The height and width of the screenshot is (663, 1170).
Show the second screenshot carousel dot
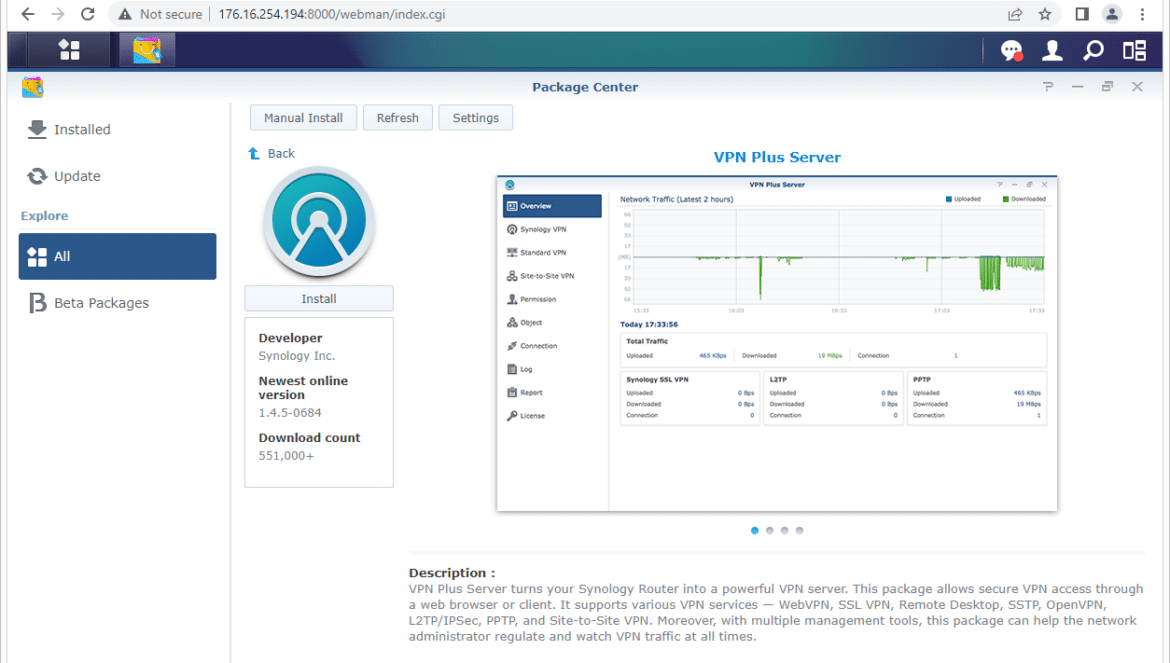click(769, 530)
